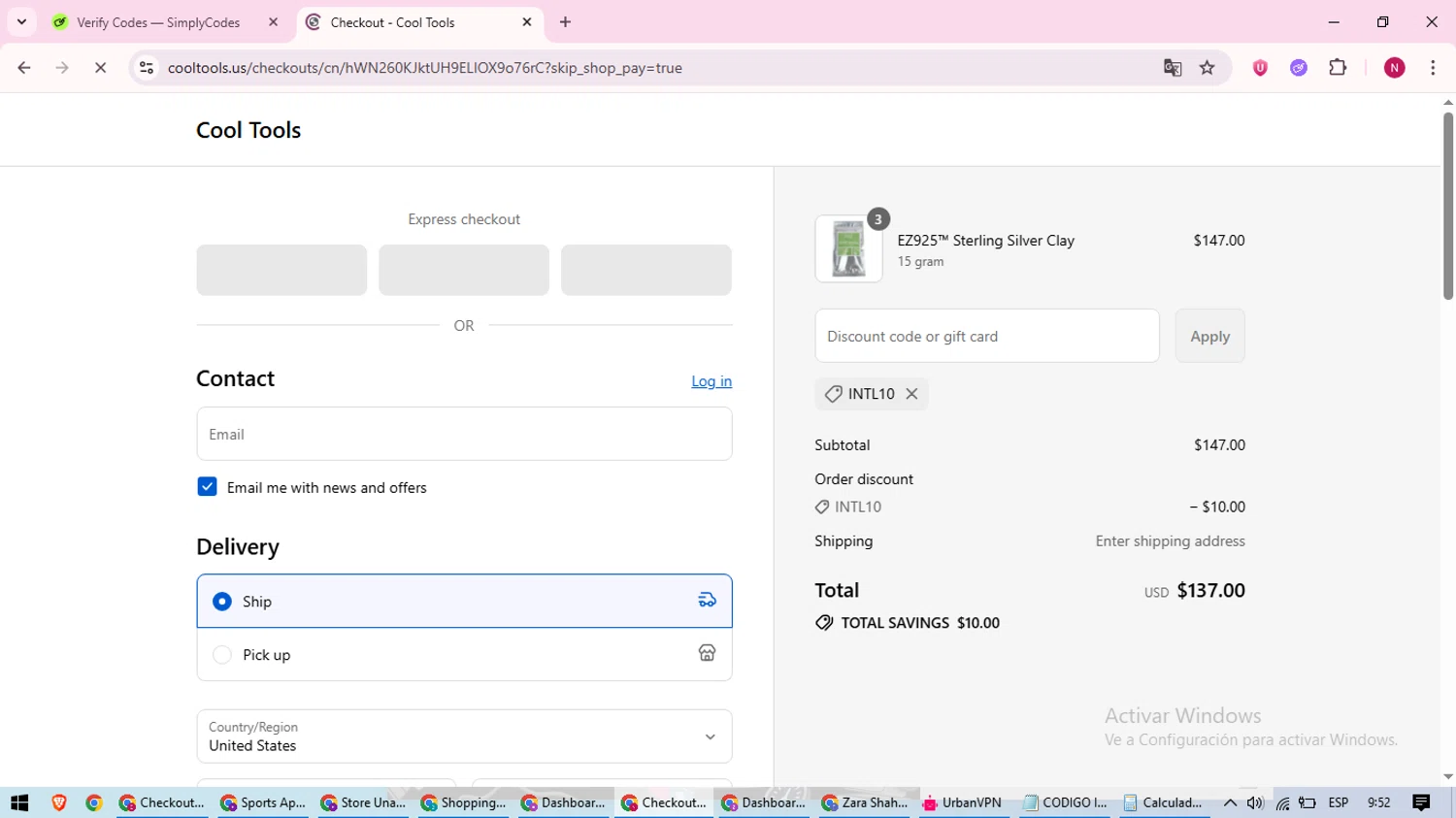
Task: Click the volume speaker tray icon
Action: coord(1255,802)
